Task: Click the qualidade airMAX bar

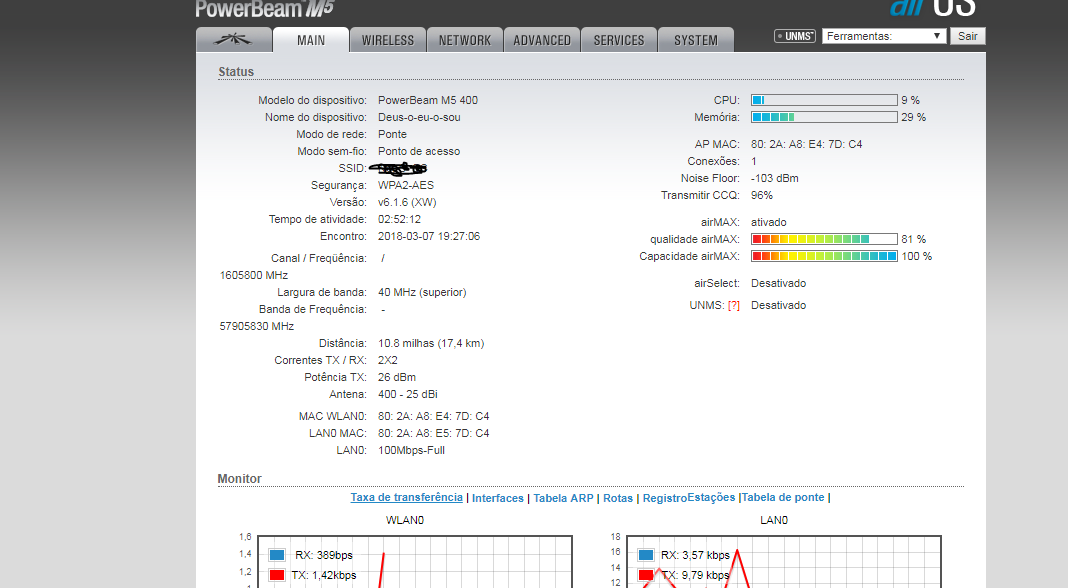Action: [824, 239]
